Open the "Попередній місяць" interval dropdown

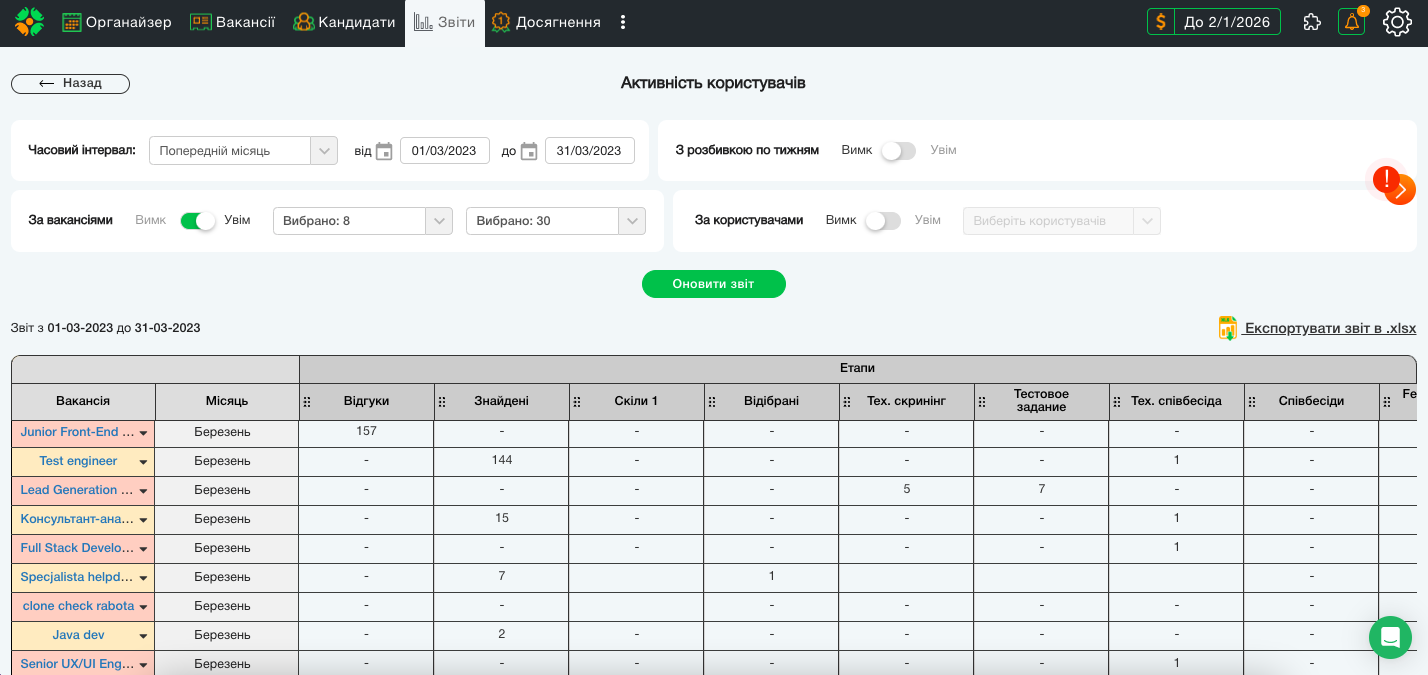click(x=243, y=151)
